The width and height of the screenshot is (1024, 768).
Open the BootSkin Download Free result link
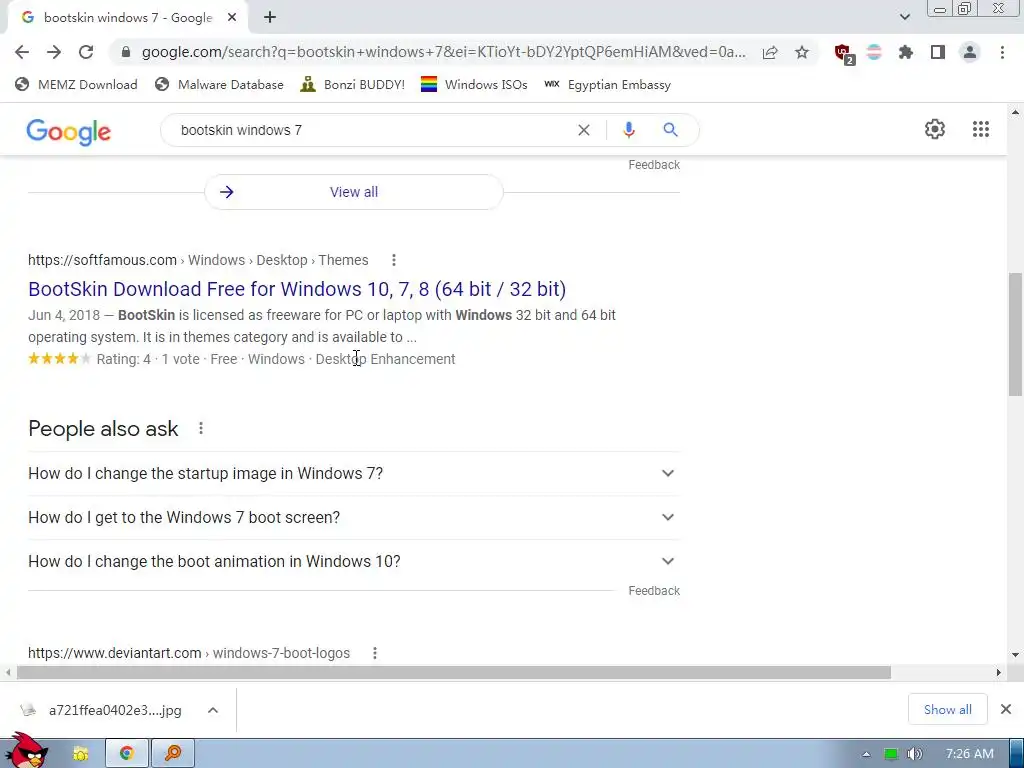(297, 289)
